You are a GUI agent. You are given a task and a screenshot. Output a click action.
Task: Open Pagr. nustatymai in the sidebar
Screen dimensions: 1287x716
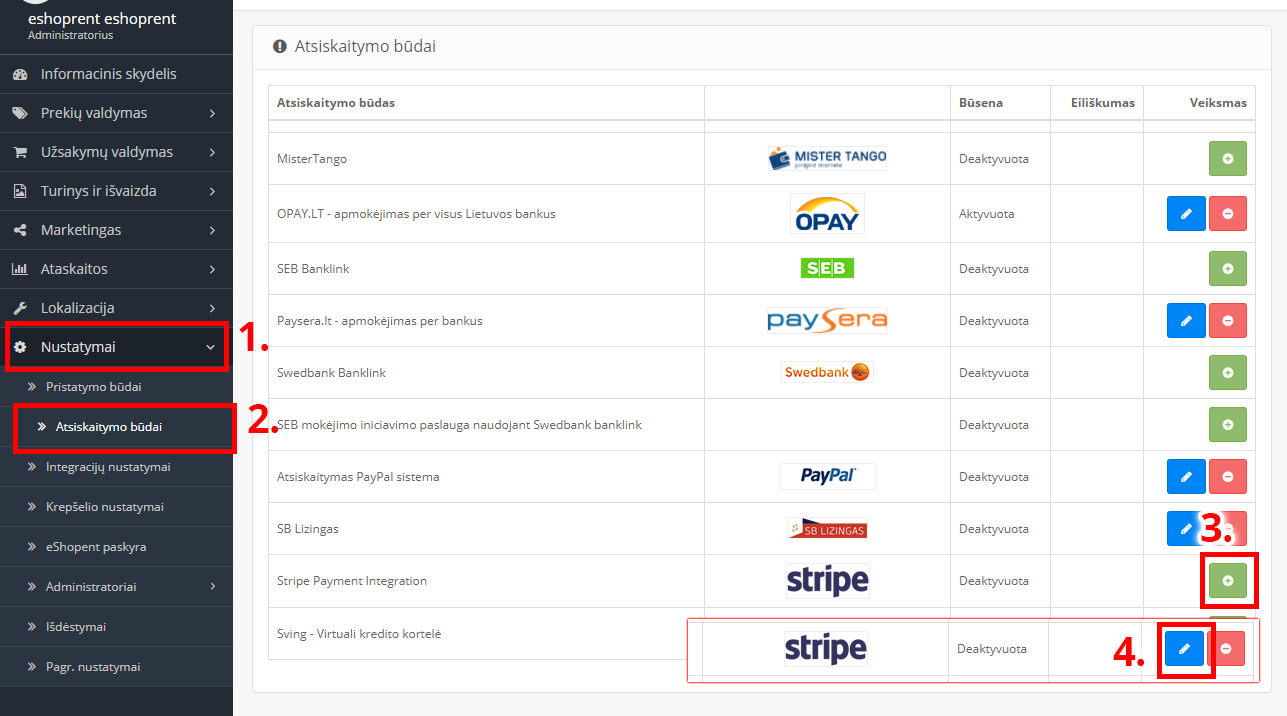pos(116,666)
